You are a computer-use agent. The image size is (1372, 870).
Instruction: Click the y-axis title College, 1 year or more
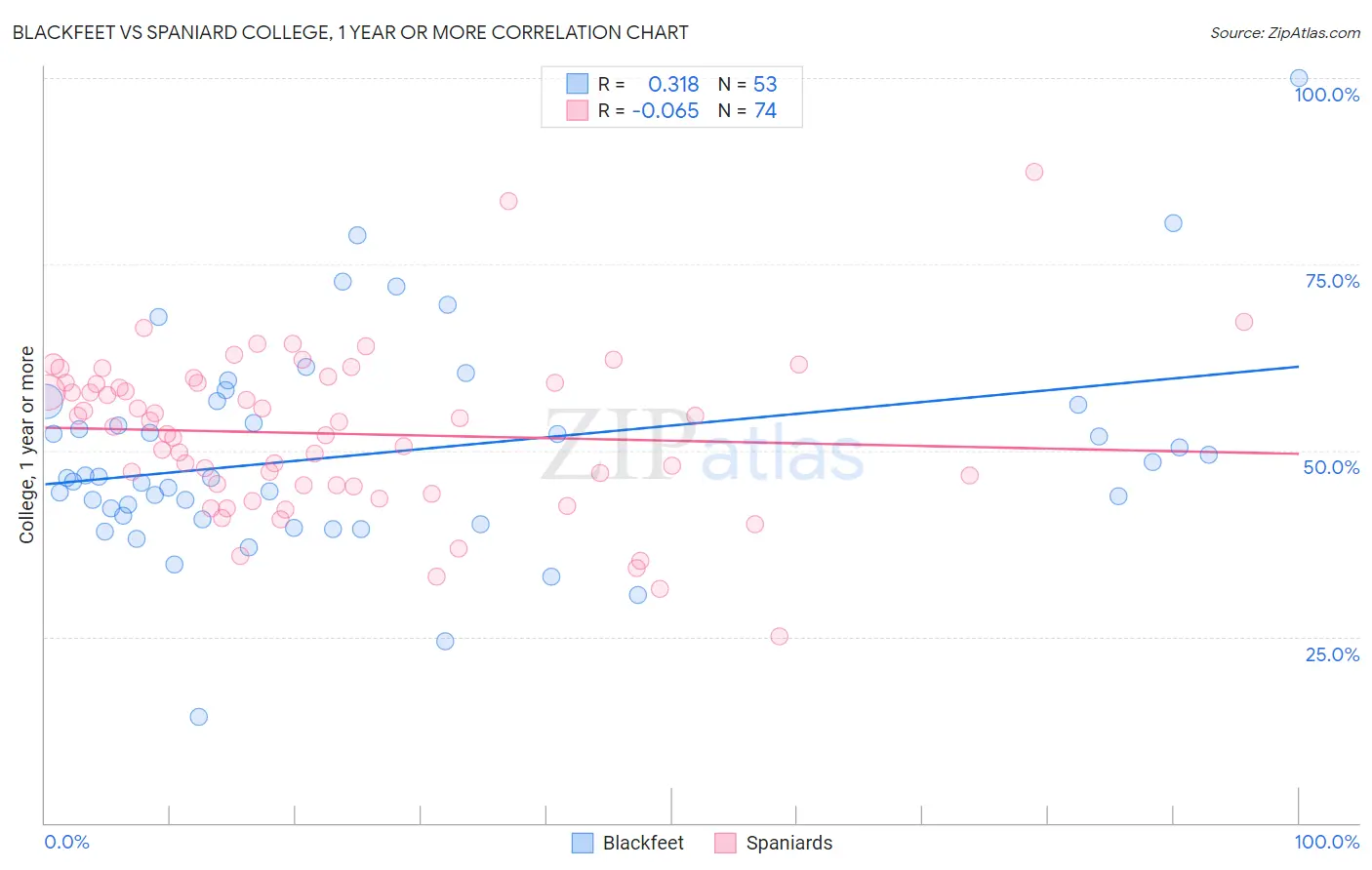[27, 445]
